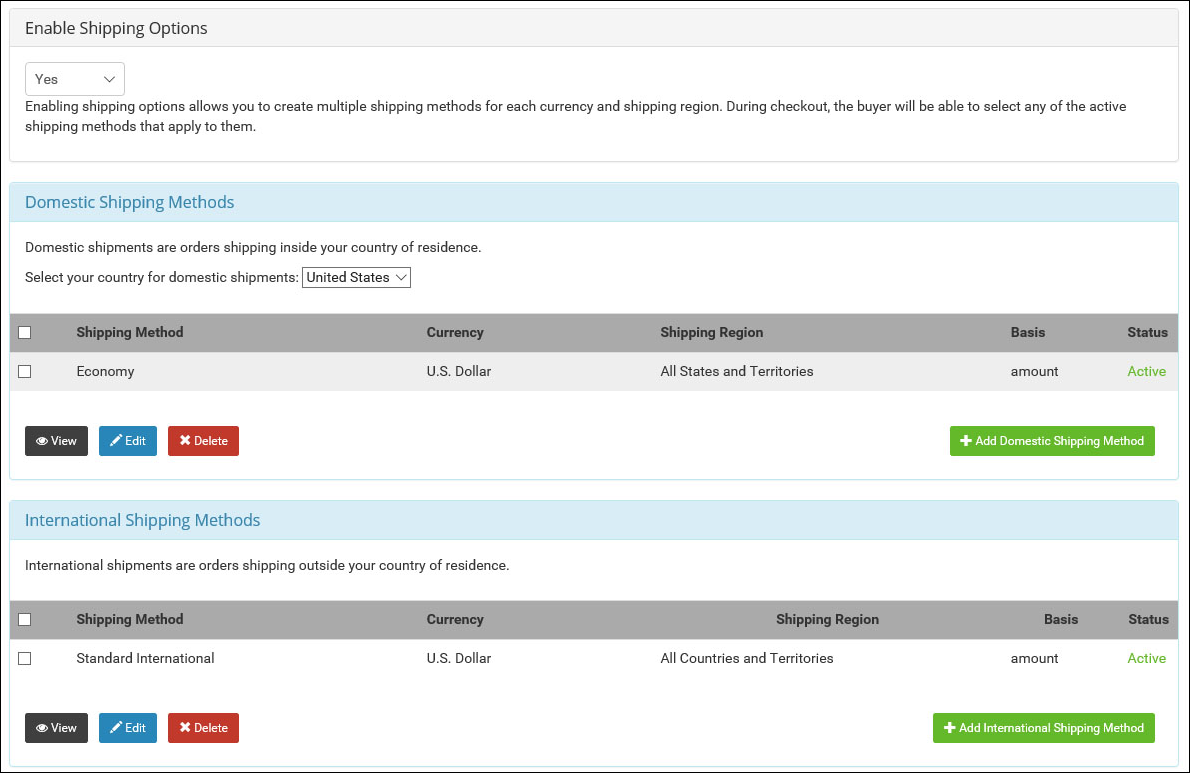This screenshot has height=773, width=1190.
Task: Select all domestic methods via header checkbox
Action: 25,332
